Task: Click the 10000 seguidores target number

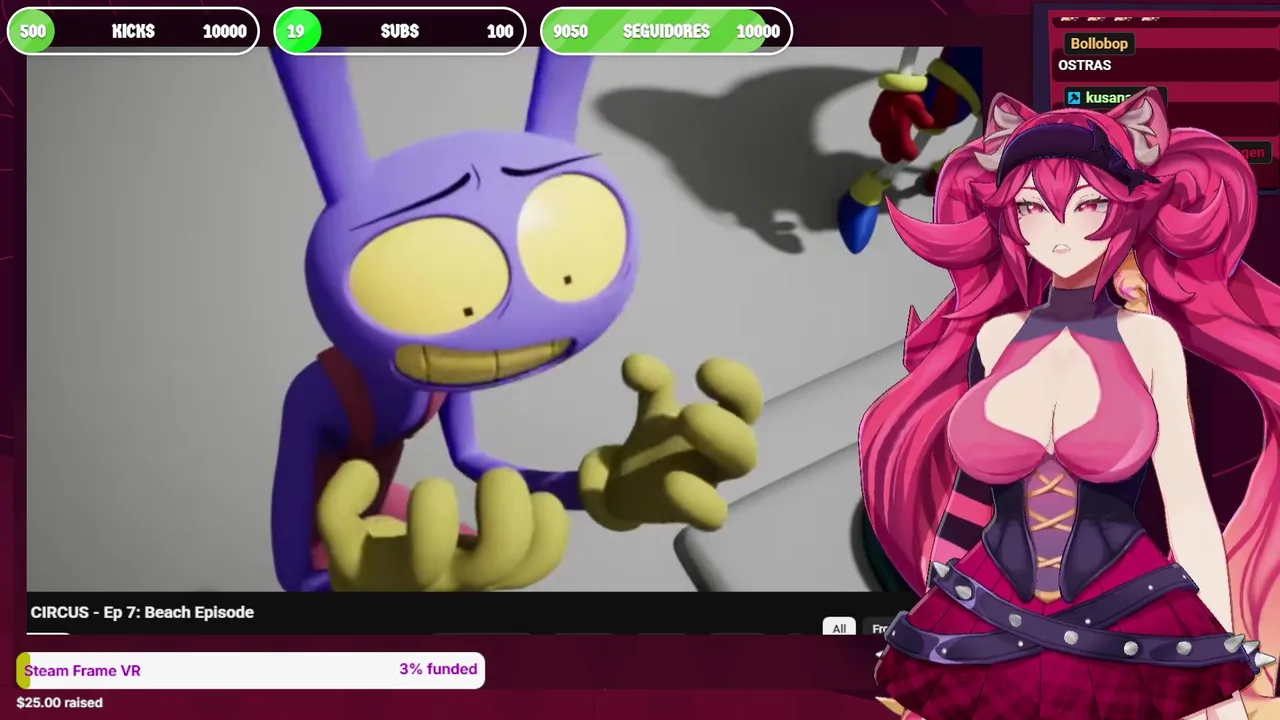Action: point(758,31)
